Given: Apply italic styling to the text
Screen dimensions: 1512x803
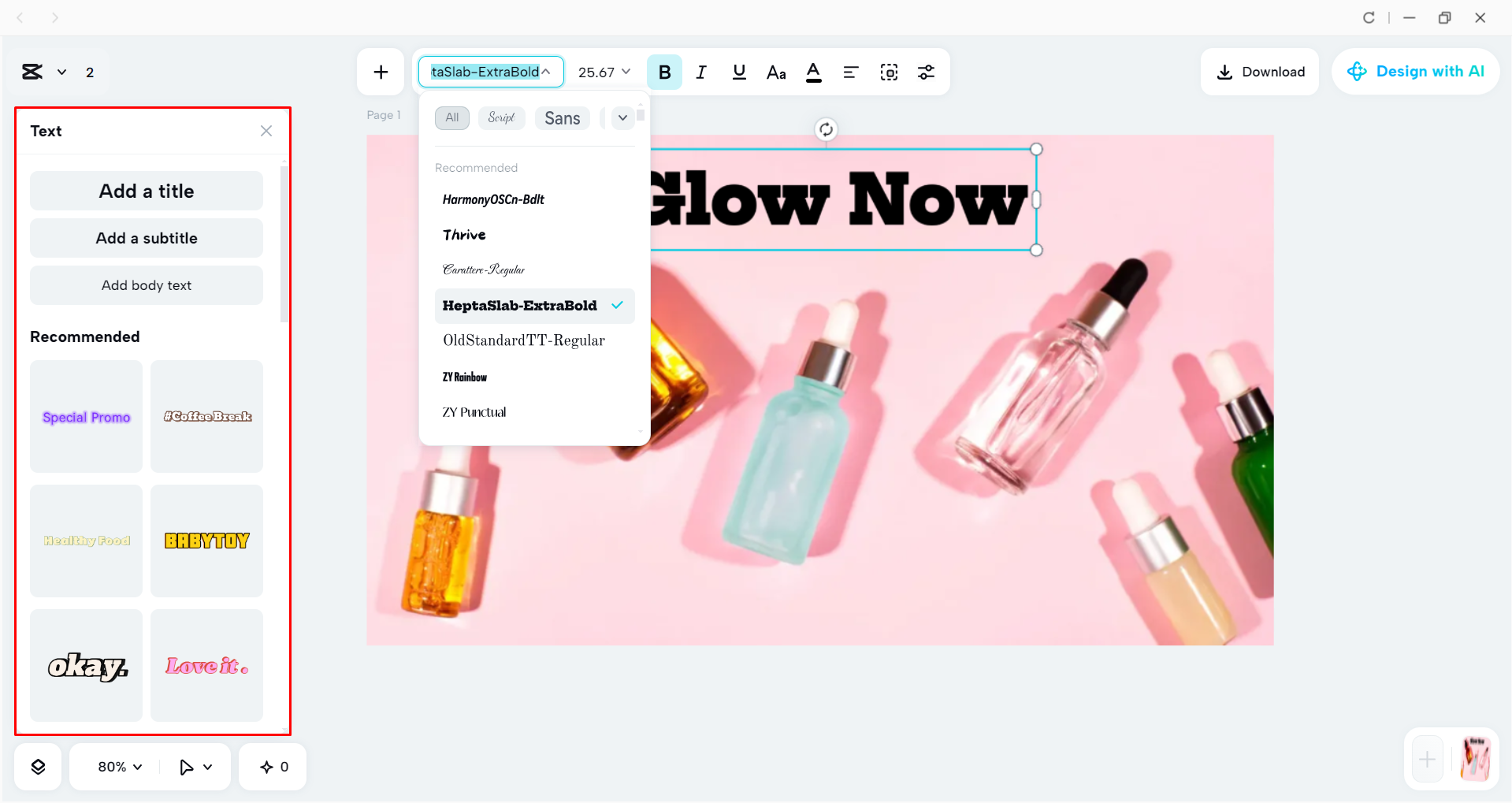Looking at the screenshot, I should 701,72.
